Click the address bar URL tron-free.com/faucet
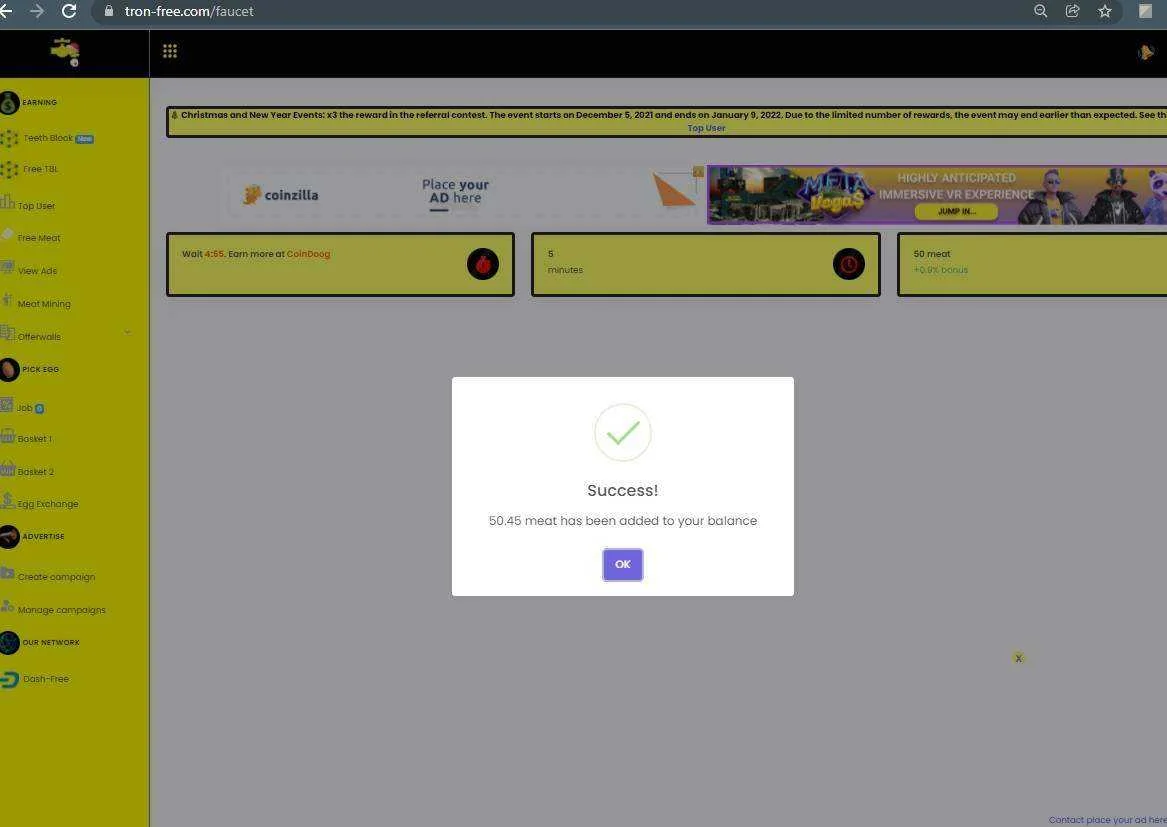Screen dimensions: 1167x827 [x=189, y=11]
